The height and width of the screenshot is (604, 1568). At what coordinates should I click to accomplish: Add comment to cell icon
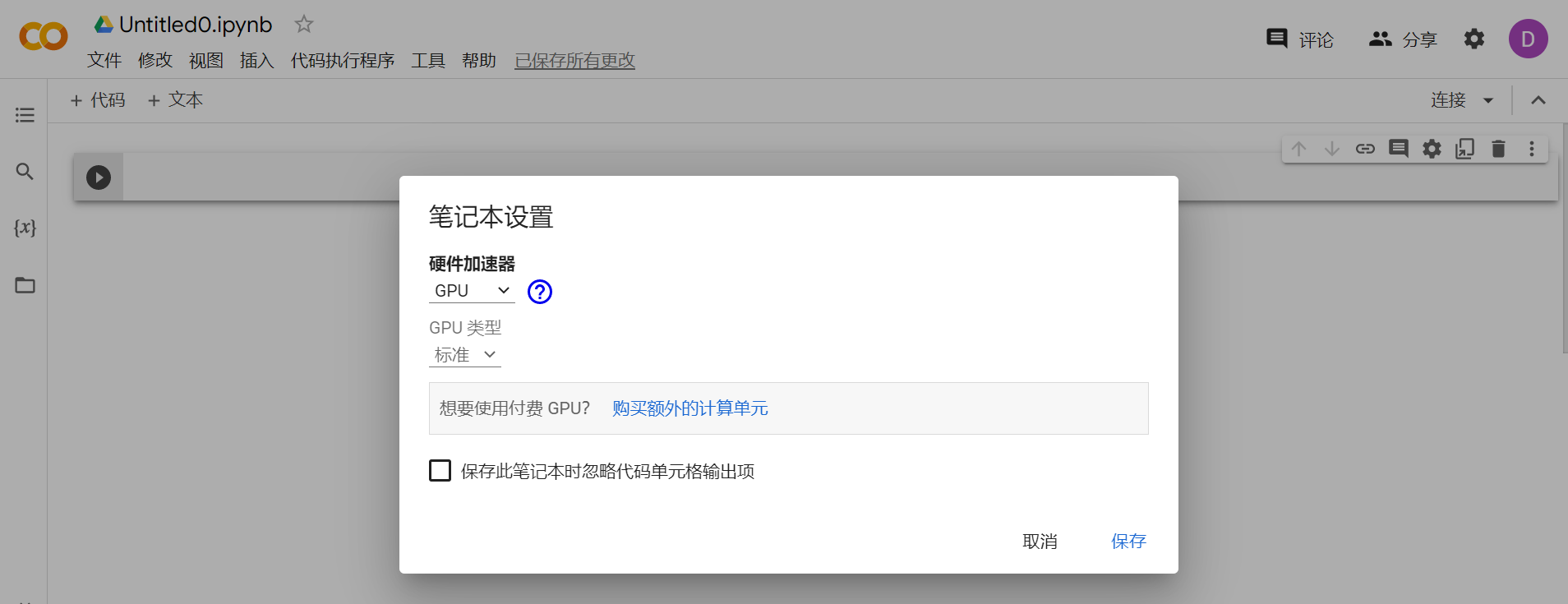click(1399, 149)
